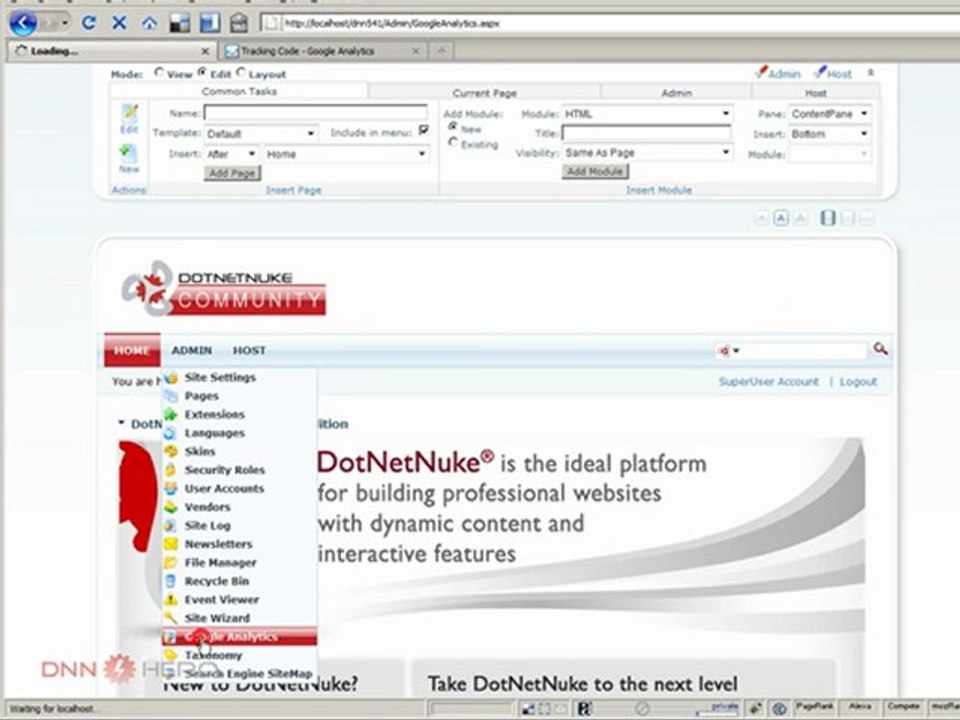Open the browser back history dropdown
Image resolution: width=960 pixels, height=720 pixels.
(x=64, y=24)
